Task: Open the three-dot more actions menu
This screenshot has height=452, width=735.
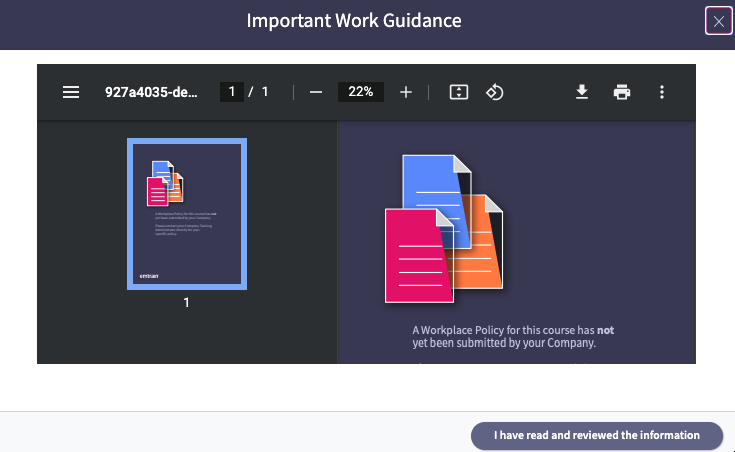Action: pyautogui.click(x=662, y=92)
